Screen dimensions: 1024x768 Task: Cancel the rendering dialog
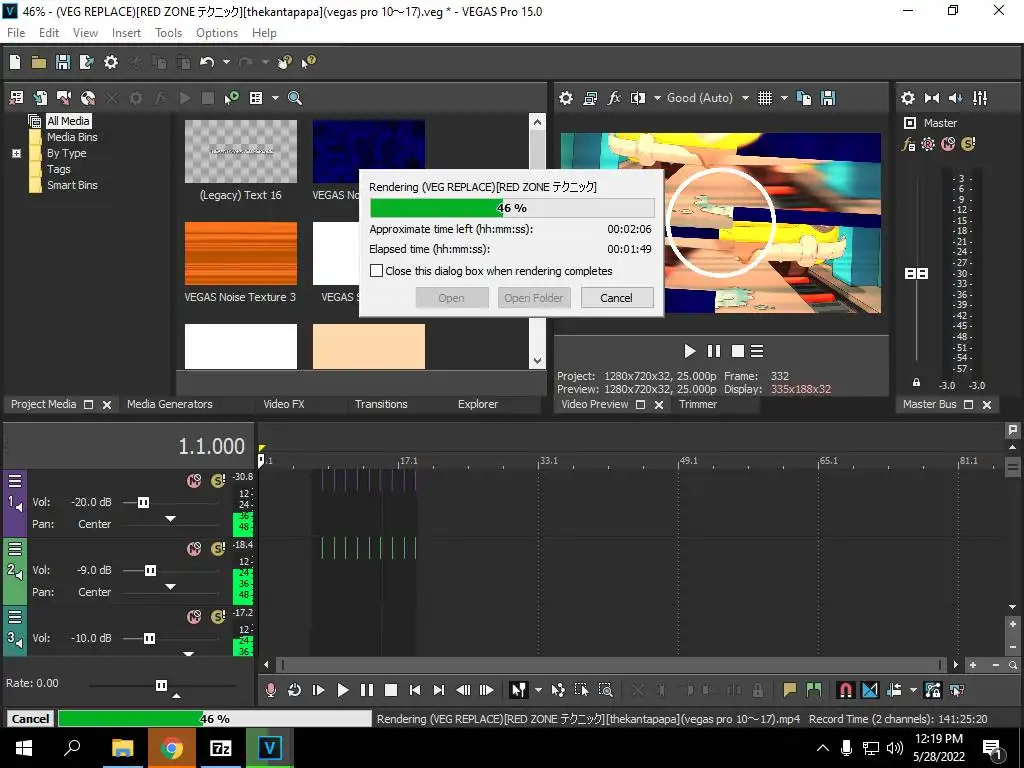pyautogui.click(x=616, y=298)
